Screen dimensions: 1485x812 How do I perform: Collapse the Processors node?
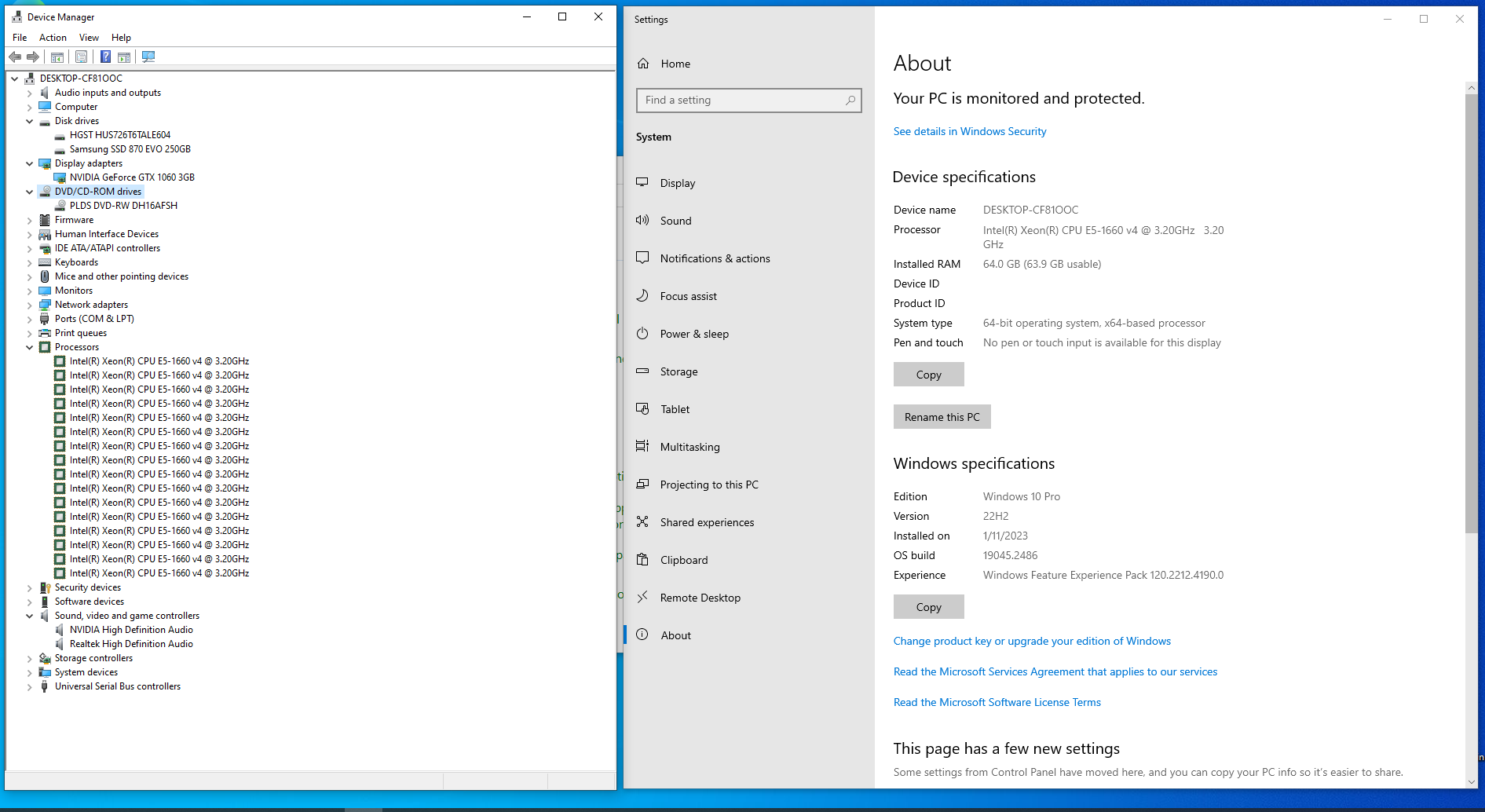point(30,347)
